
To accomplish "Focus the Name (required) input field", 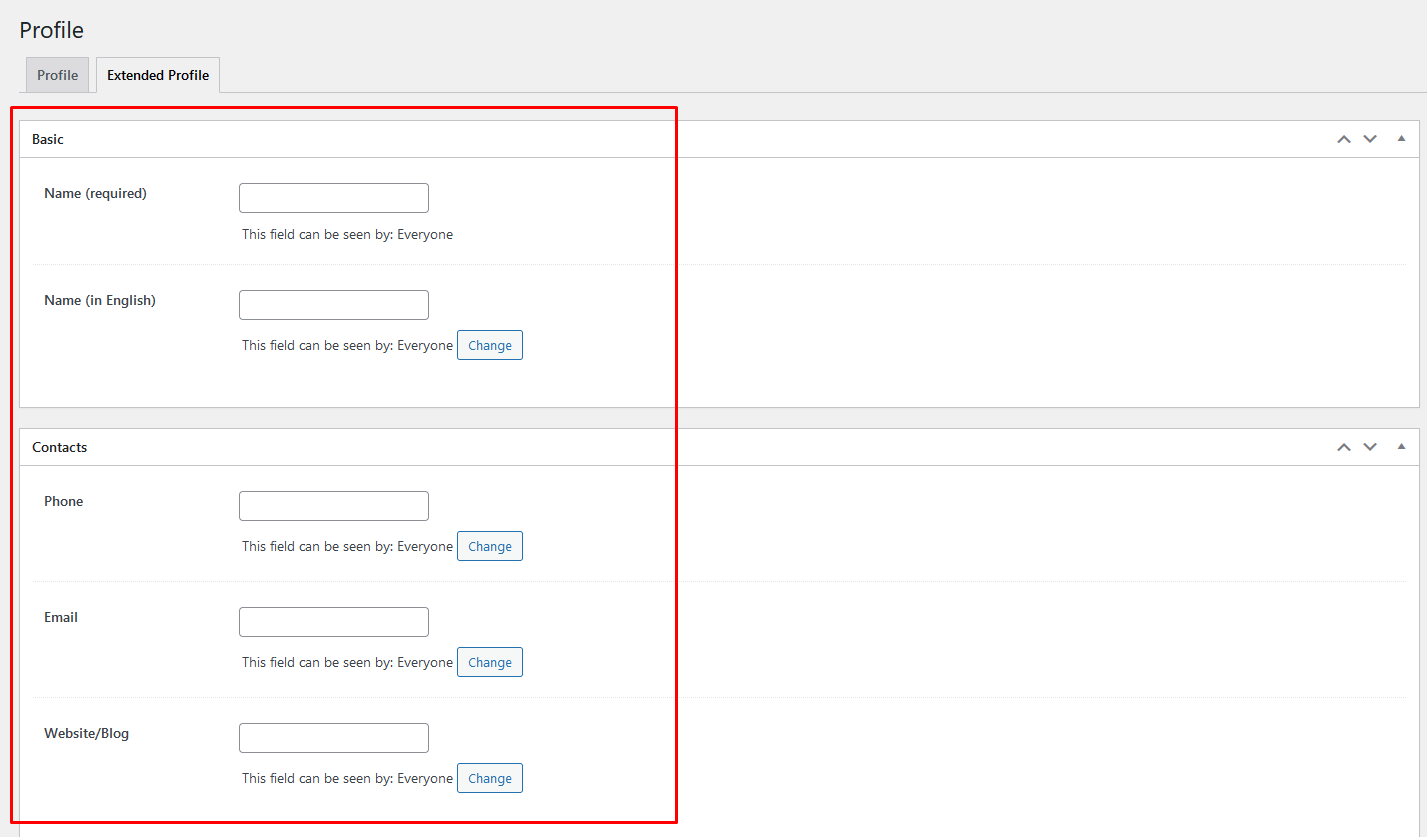I will (x=334, y=198).
